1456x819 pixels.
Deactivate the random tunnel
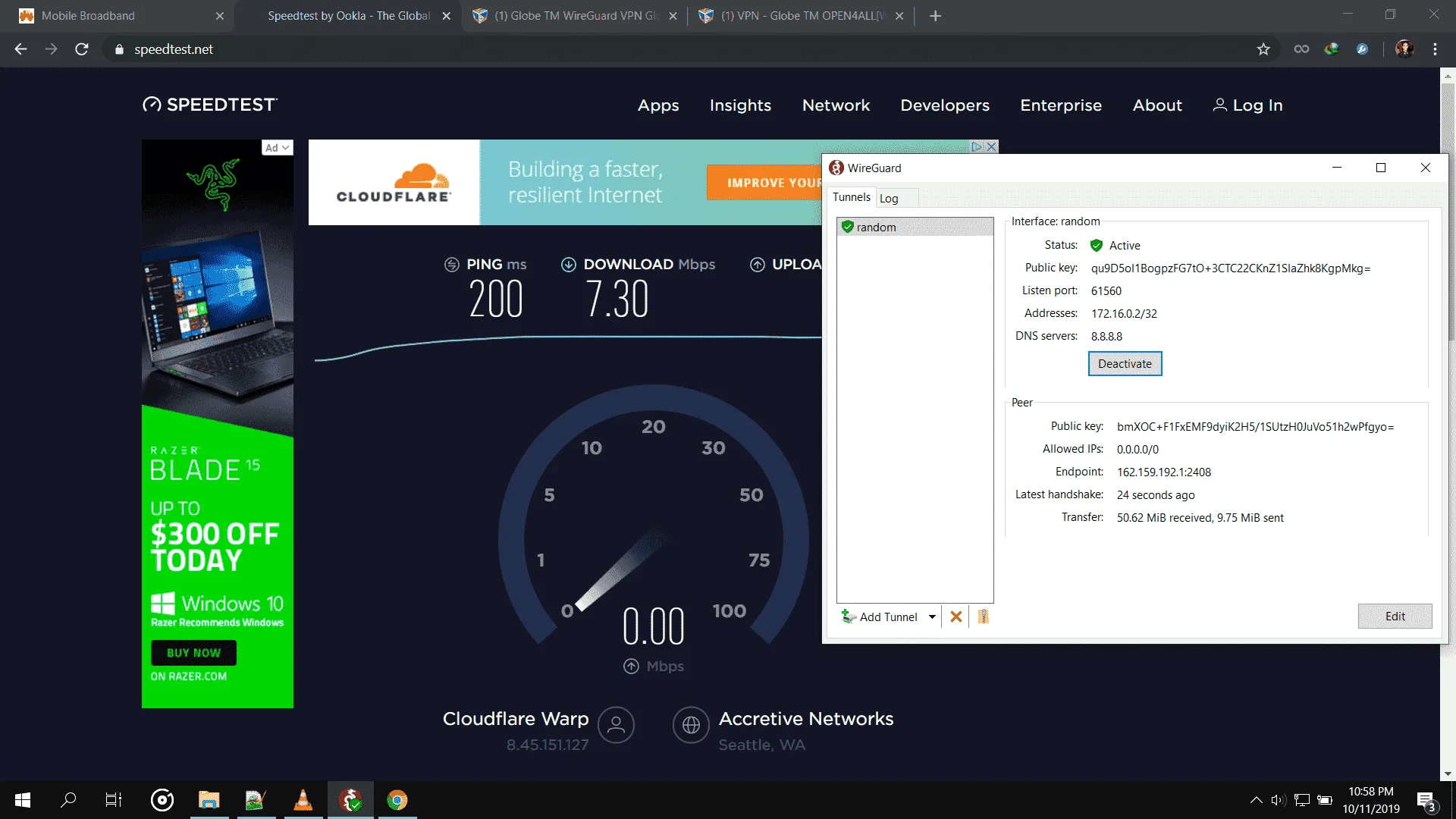click(1125, 364)
